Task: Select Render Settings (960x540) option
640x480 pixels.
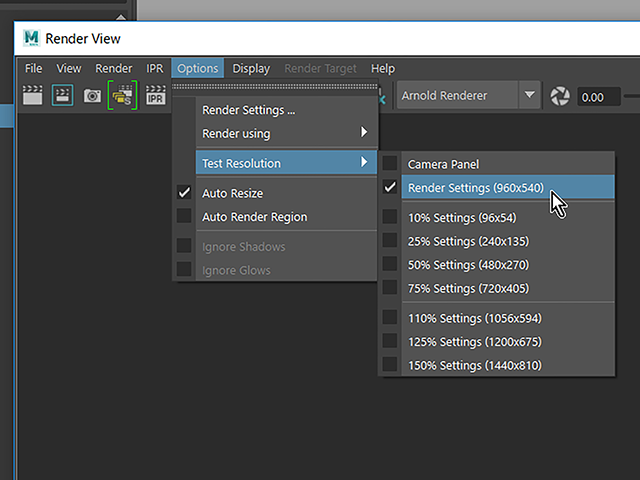Action: (508, 187)
